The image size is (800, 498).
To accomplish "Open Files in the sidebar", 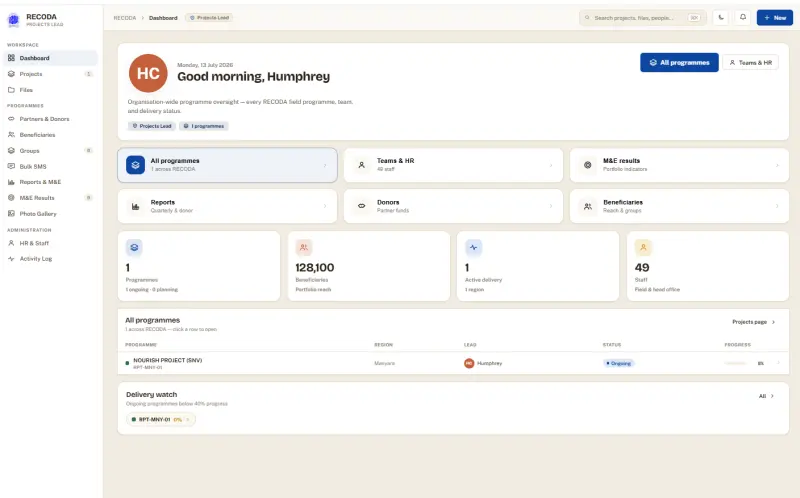I will tap(50, 90).
